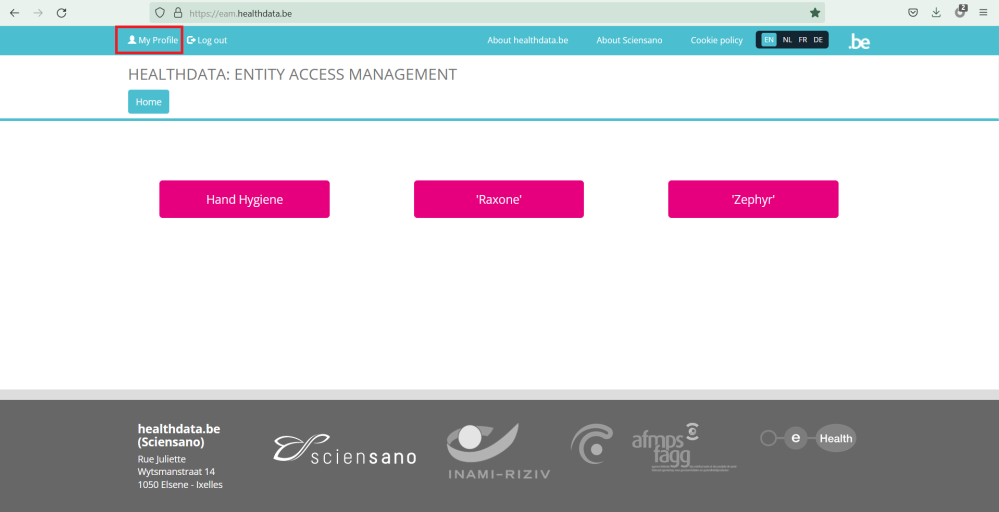999x512 pixels.
Task: Open My Profile in the top bar
Action: point(152,40)
